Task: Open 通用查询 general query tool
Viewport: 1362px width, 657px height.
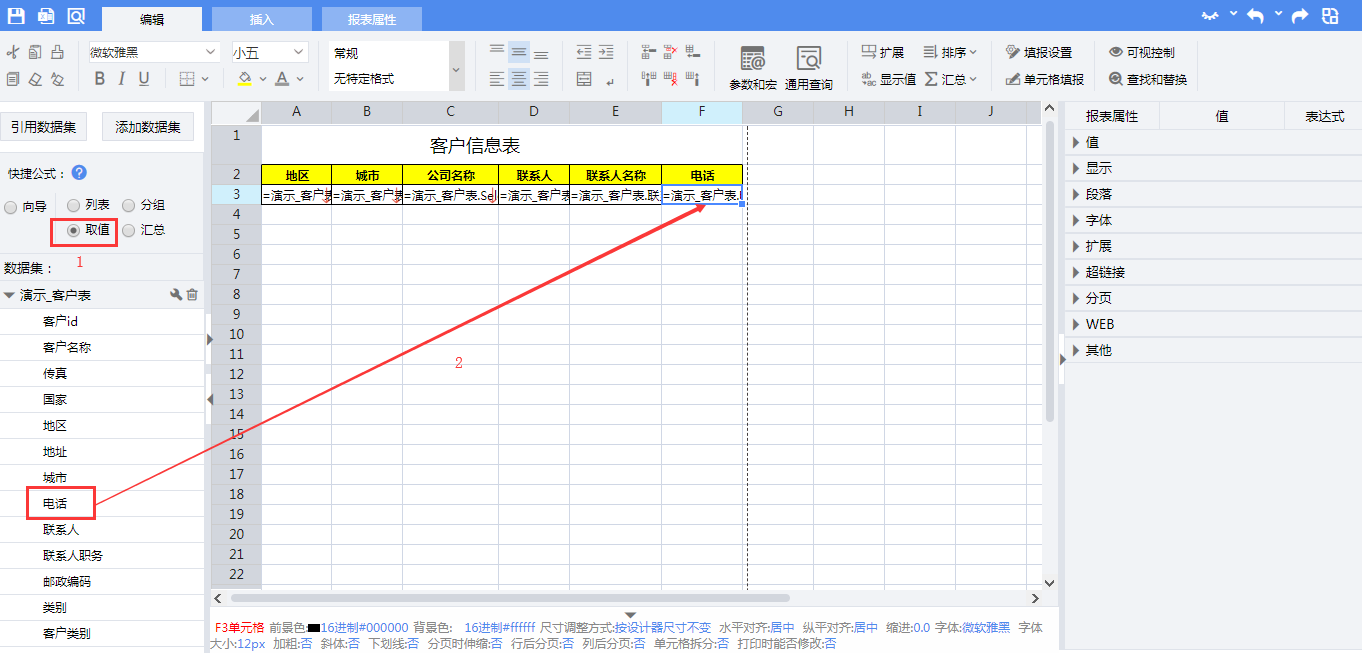Action: tap(808, 68)
